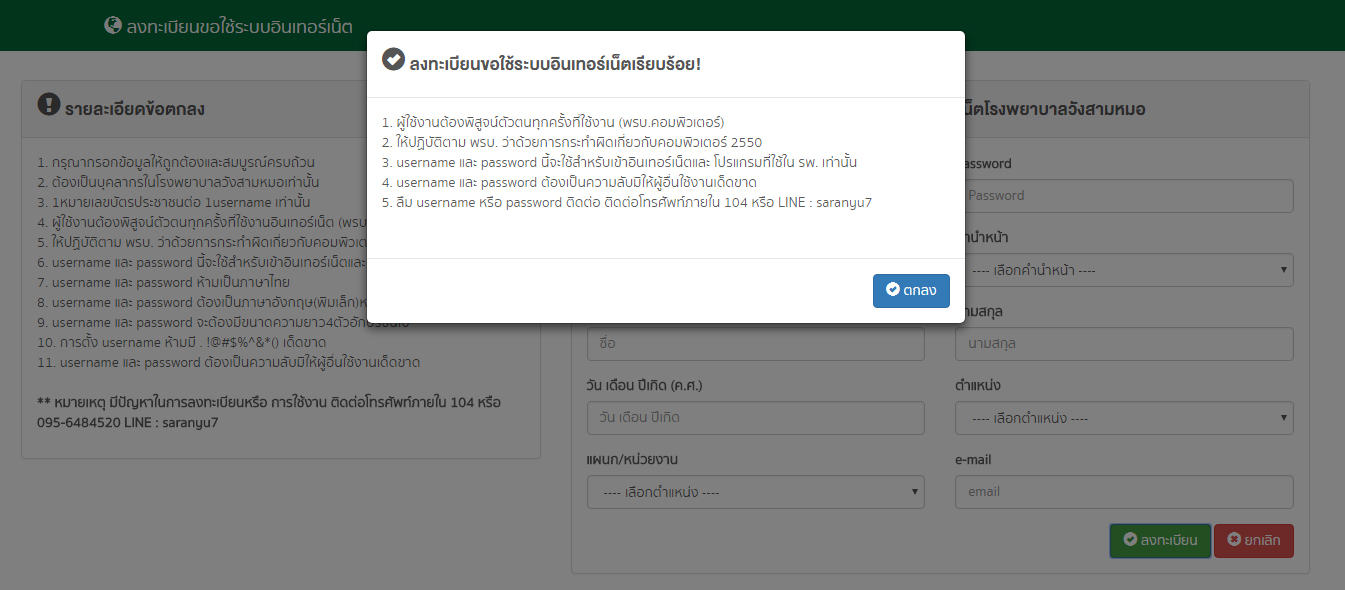Click the checkmark icon on the ลงทะเบียน button
1345x590 pixels.
1130,540
